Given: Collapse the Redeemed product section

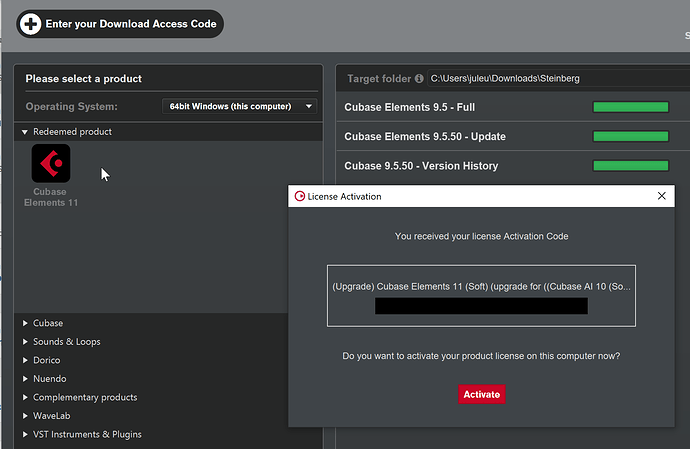Looking at the screenshot, I should coord(25,132).
